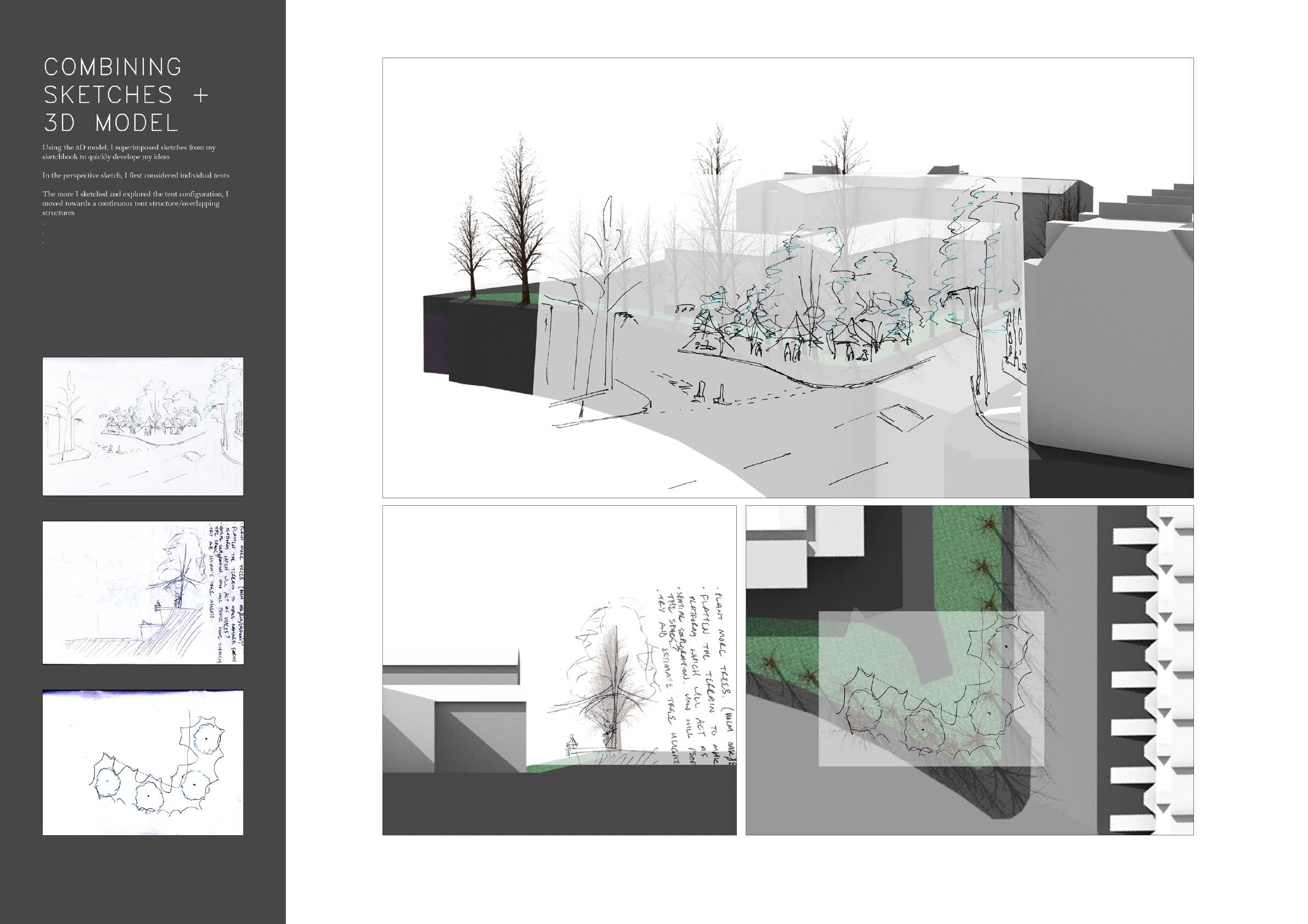
Task: Click the 'In the perspective sketch' sentence
Action: [x=136, y=176]
